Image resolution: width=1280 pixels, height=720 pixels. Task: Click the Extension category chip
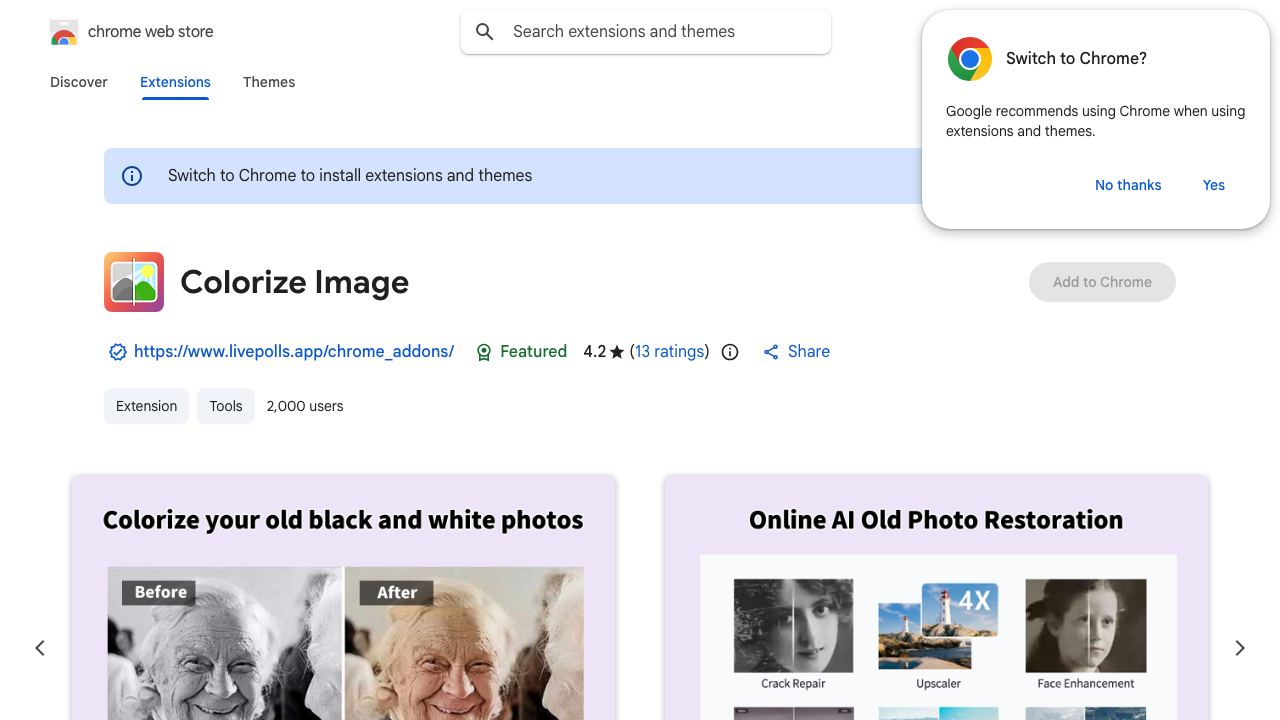[146, 406]
